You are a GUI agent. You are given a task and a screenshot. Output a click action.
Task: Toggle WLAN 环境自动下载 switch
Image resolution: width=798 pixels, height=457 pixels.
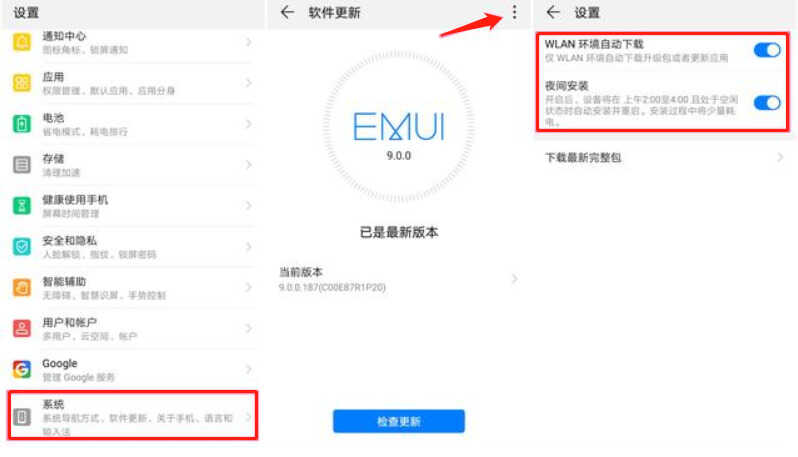(x=767, y=50)
